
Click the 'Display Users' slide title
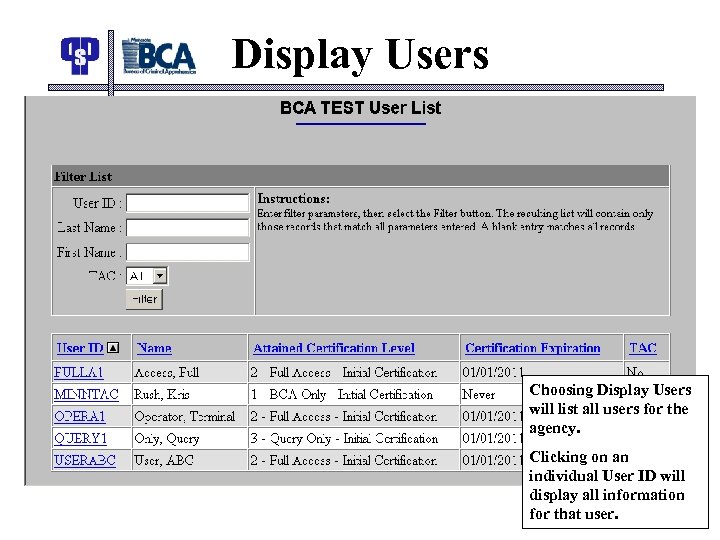click(x=360, y=55)
